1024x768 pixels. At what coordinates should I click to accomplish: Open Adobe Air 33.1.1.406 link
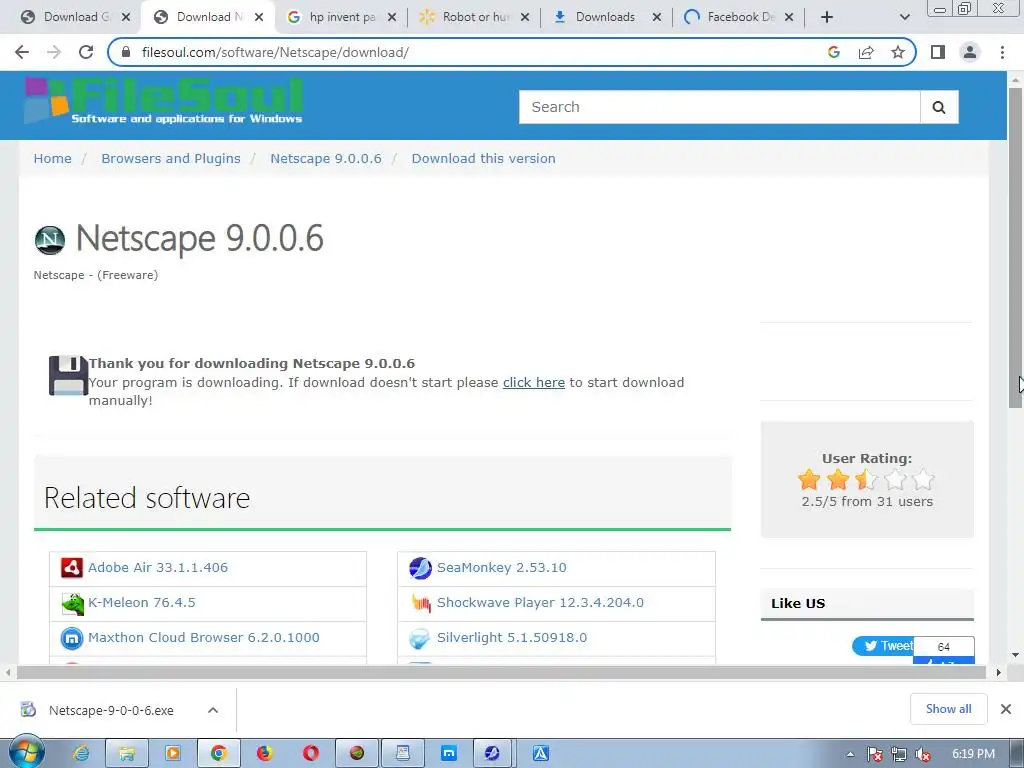coord(158,568)
